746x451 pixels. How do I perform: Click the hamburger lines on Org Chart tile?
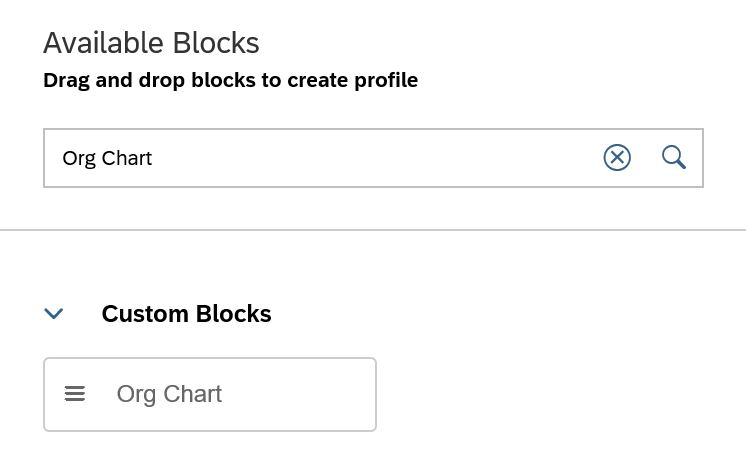point(75,394)
